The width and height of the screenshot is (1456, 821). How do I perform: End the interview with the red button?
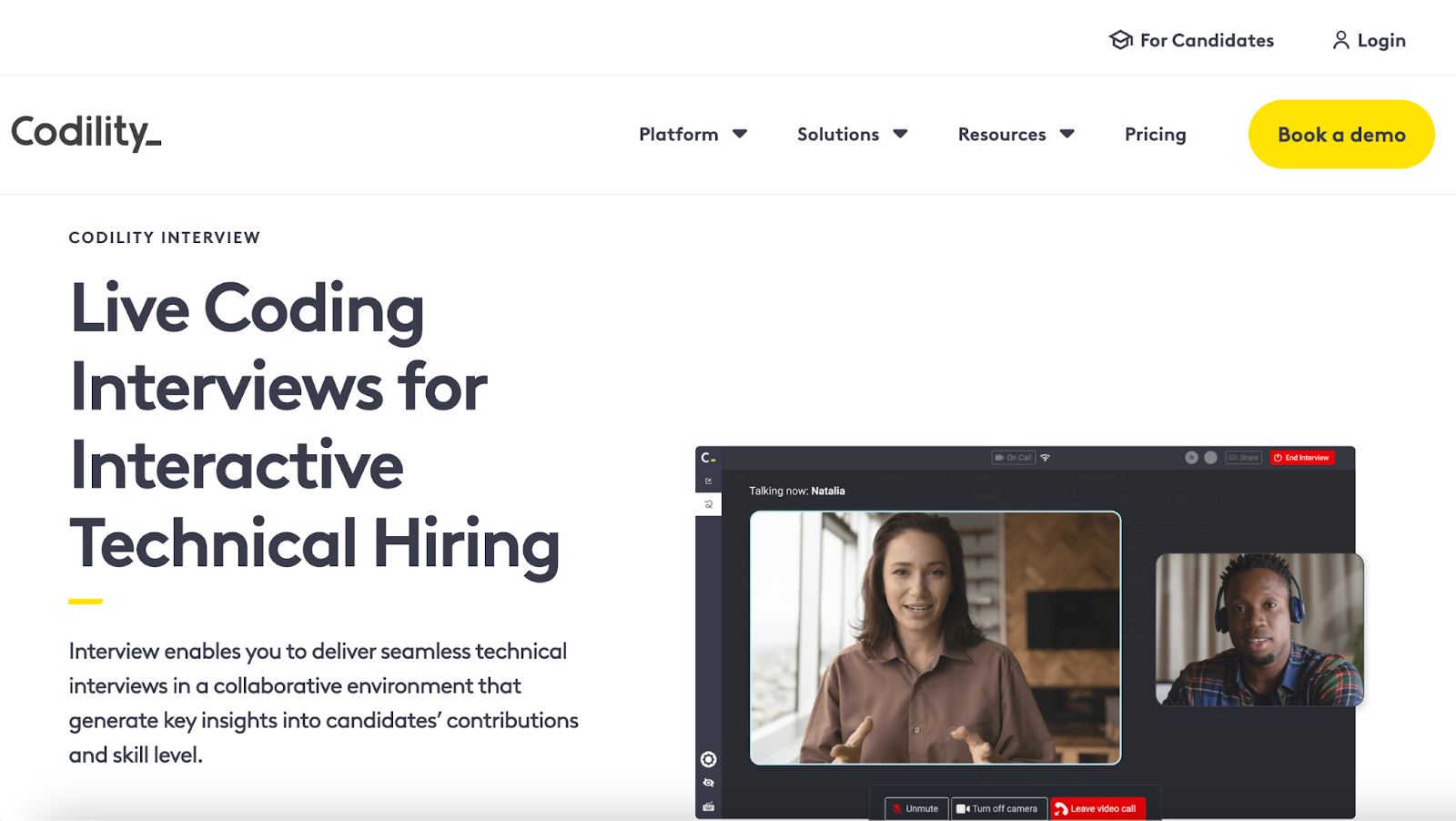click(1302, 457)
